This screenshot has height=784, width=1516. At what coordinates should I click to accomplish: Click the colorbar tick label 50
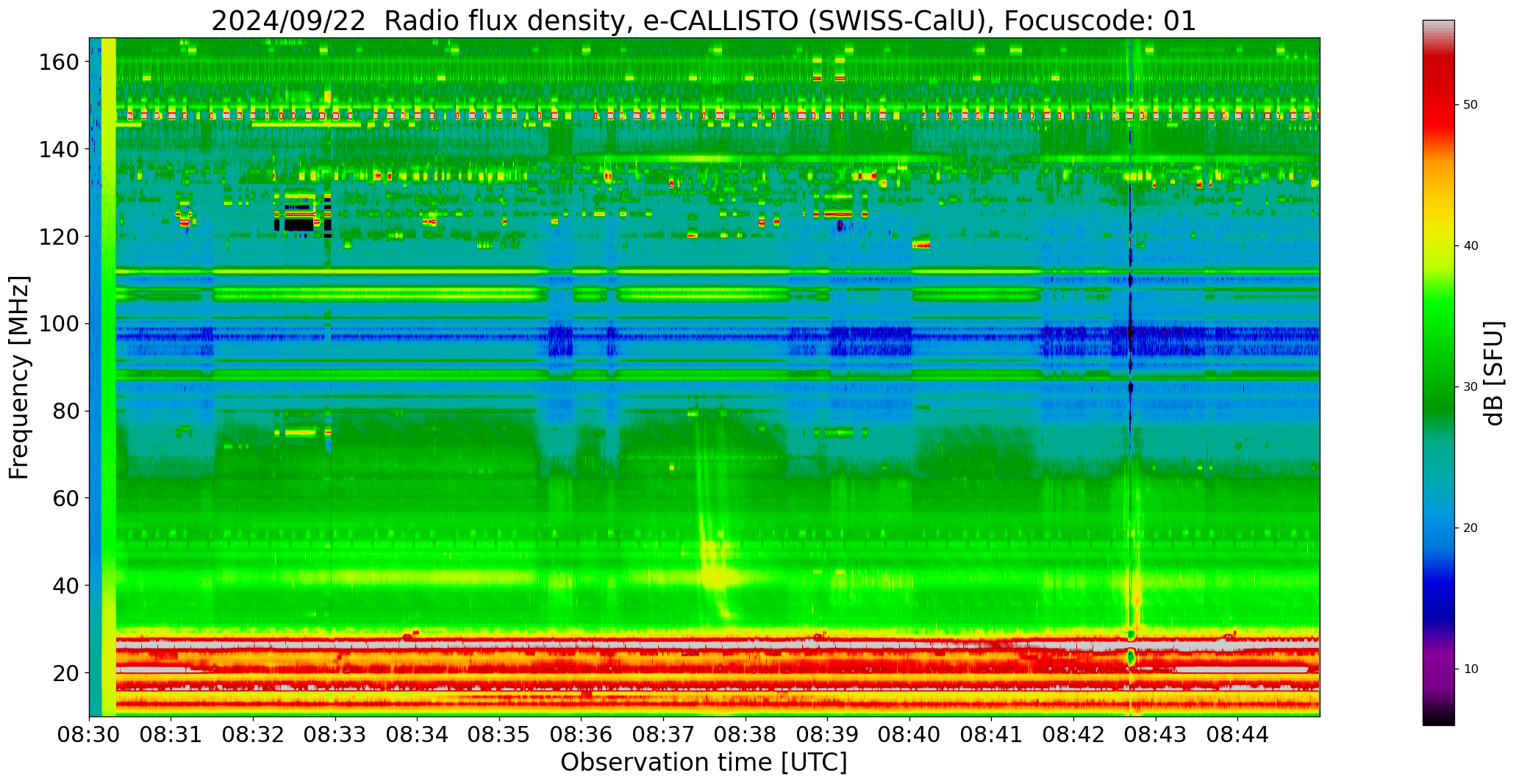1470,105
